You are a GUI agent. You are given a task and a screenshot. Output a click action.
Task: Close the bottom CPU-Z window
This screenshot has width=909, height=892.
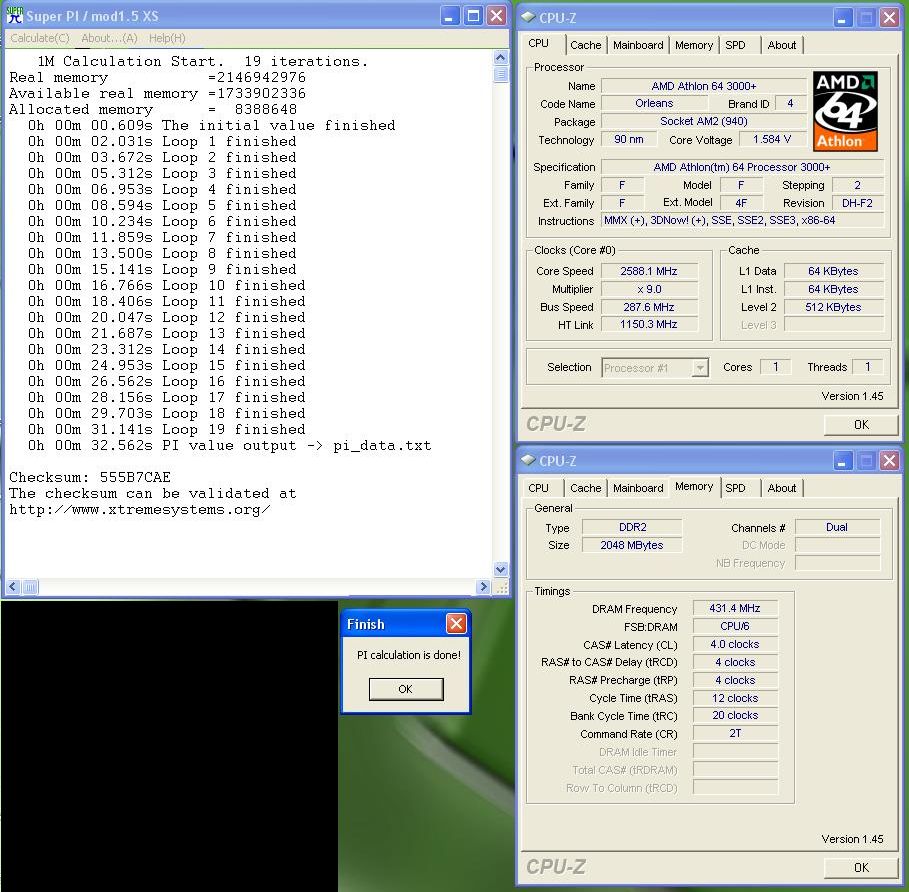889,461
